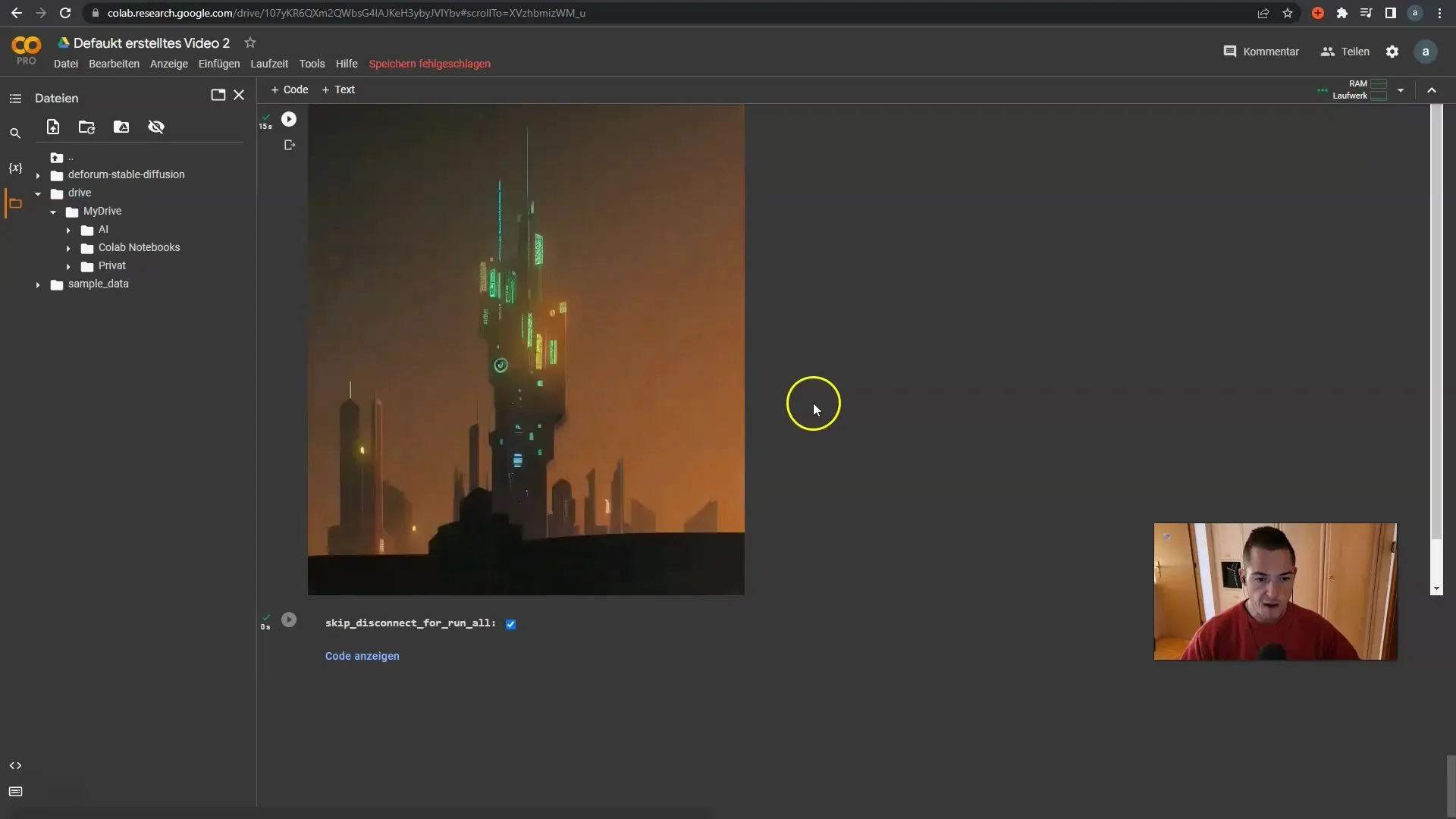The image size is (1456, 819).
Task: Go back in browser history
Action: click(17, 13)
